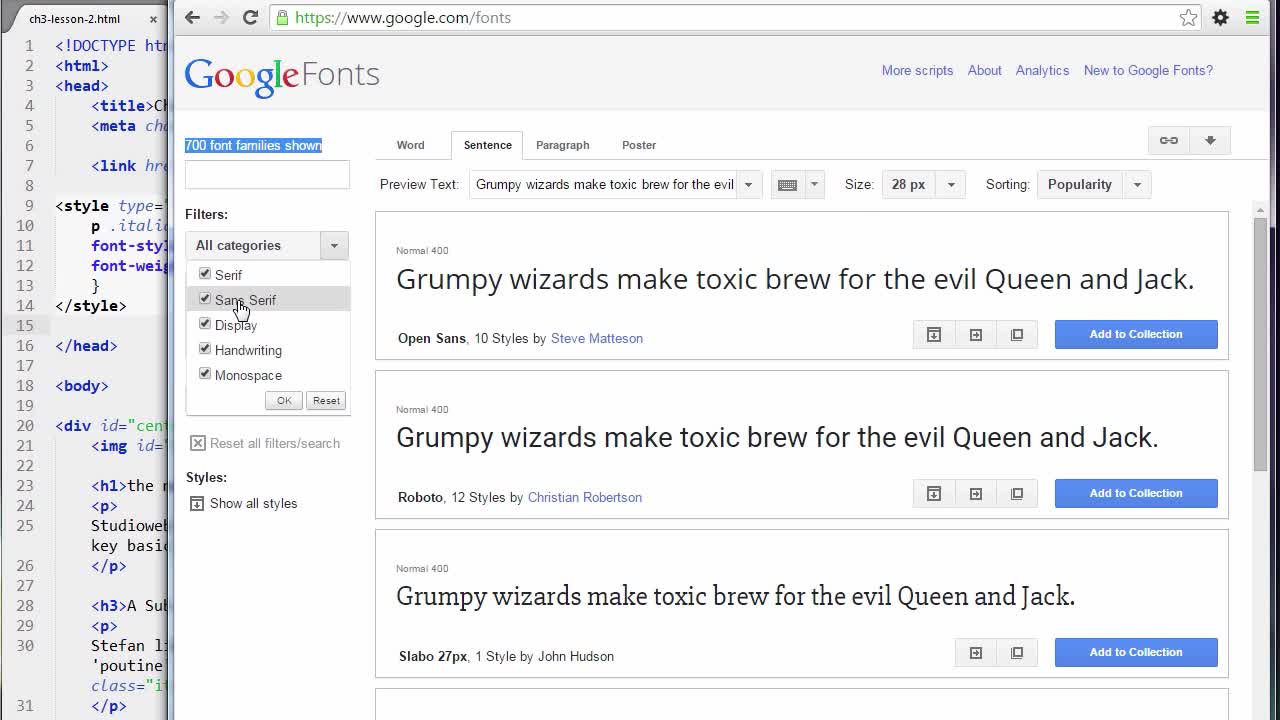Viewport: 1280px width, 720px height.
Task: Click the Show all styles link
Action: [253, 504]
